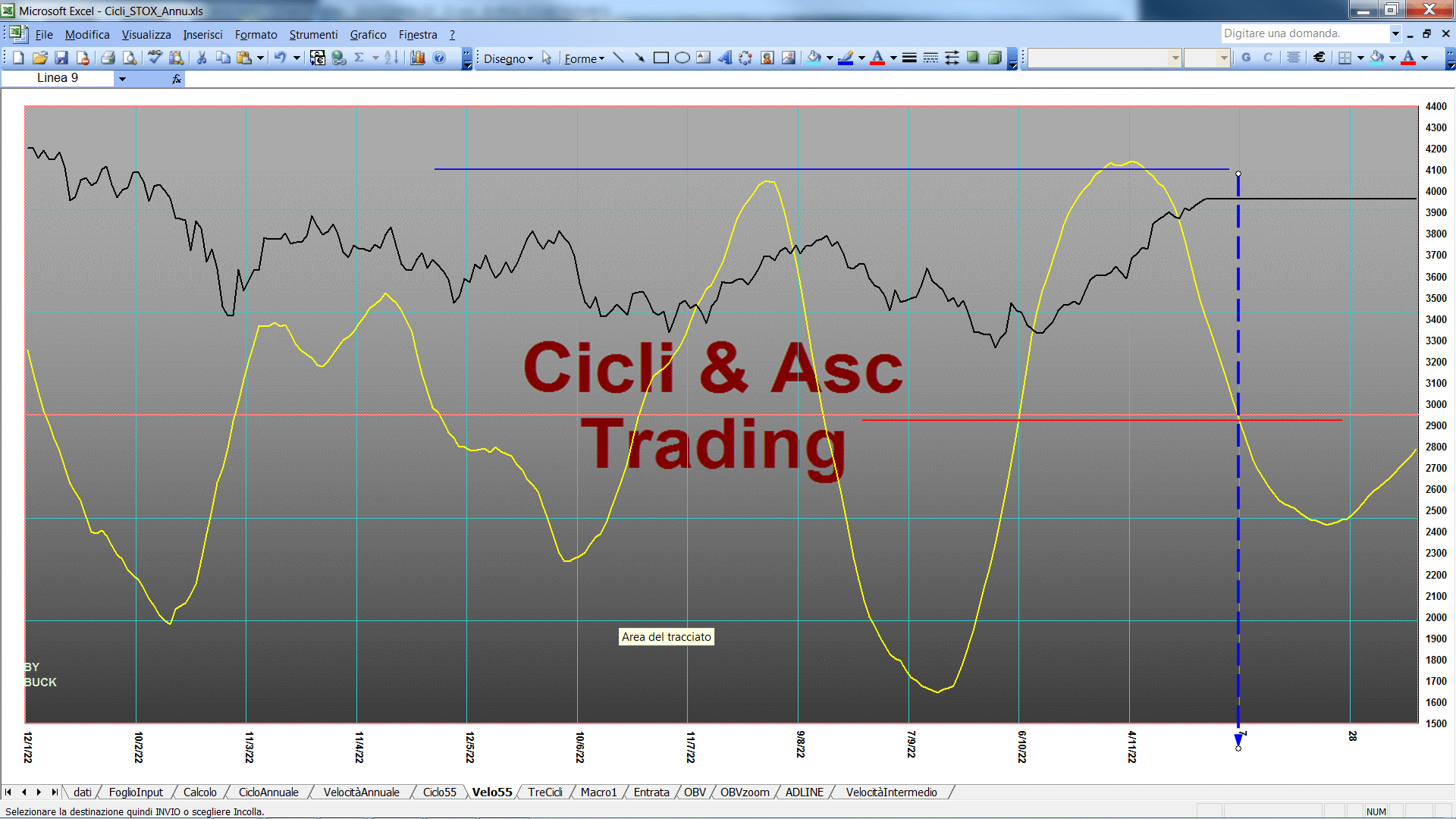Open fill color dropdown arrow in drawing toolbar
1456x819 pixels.
click(x=830, y=58)
